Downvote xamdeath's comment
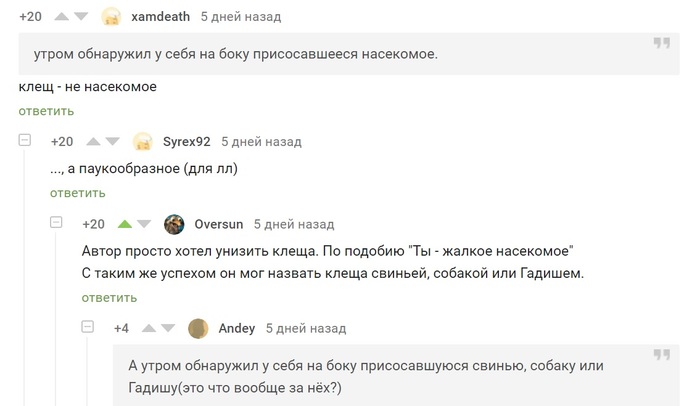The width and height of the screenshot is (700, 406). click(x=81, y=17)
